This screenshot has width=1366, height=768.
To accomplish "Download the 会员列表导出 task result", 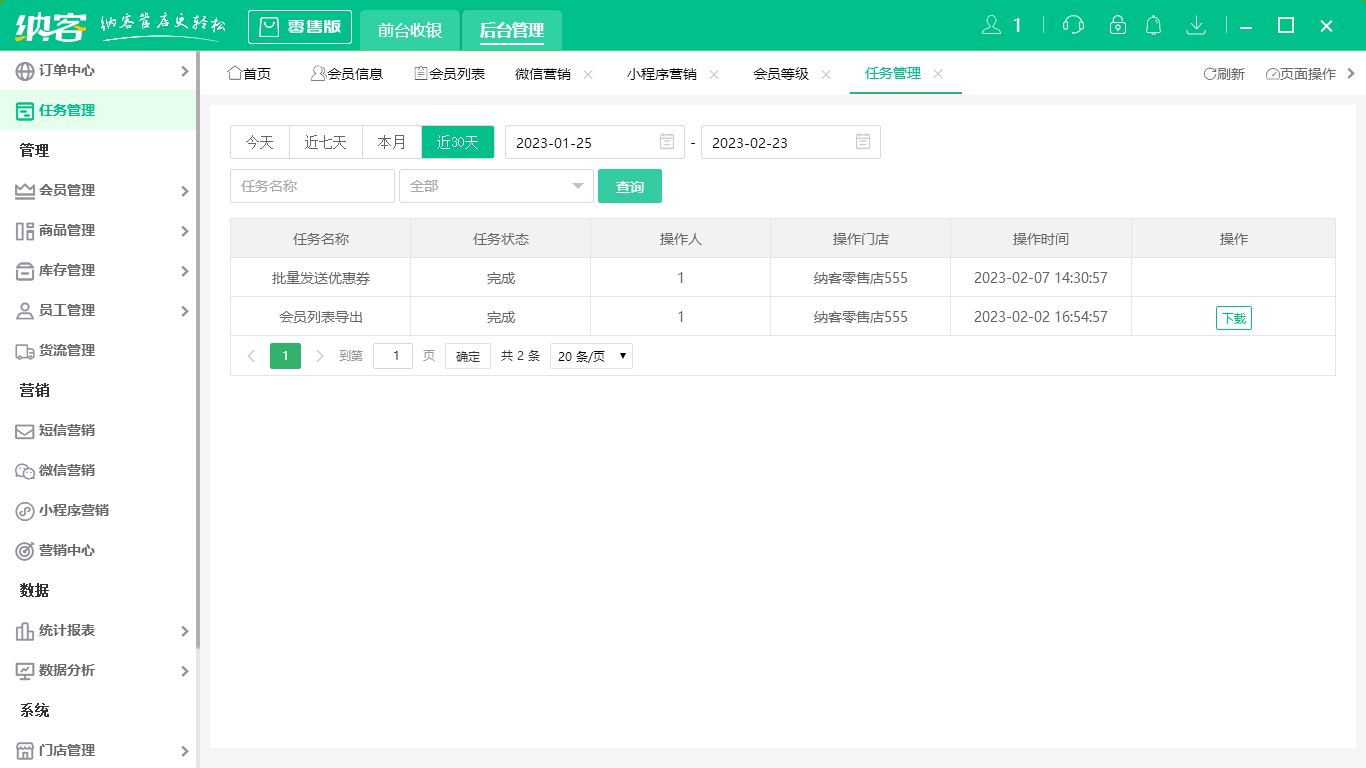I will click(x=1233, y=317).
